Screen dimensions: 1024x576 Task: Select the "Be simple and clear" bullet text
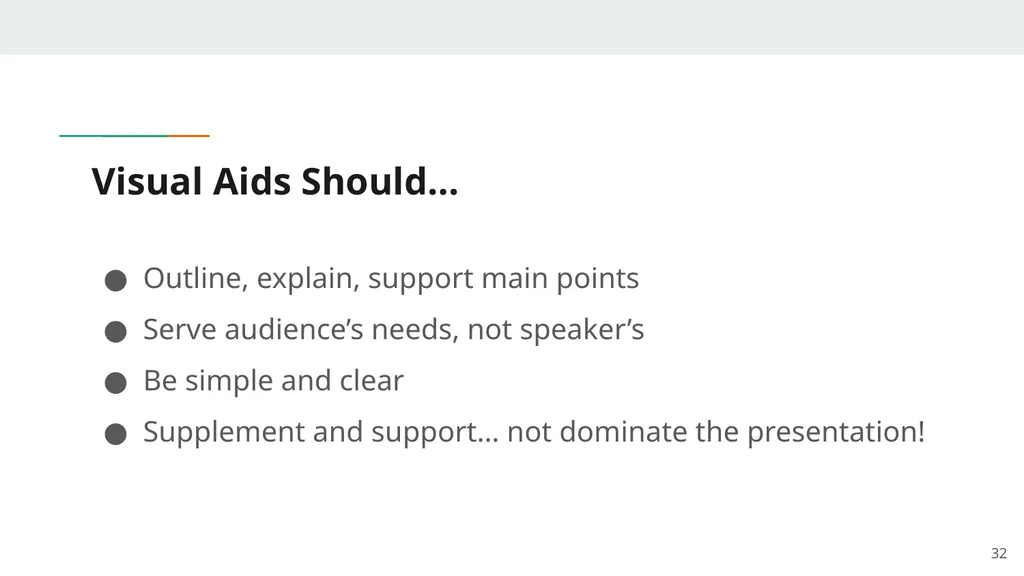(274, 381)
